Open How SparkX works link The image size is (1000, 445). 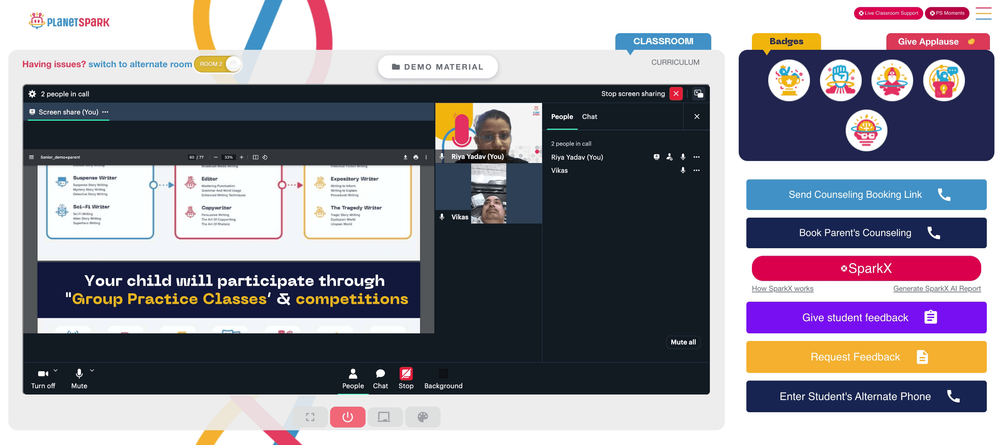pos(783,289)
